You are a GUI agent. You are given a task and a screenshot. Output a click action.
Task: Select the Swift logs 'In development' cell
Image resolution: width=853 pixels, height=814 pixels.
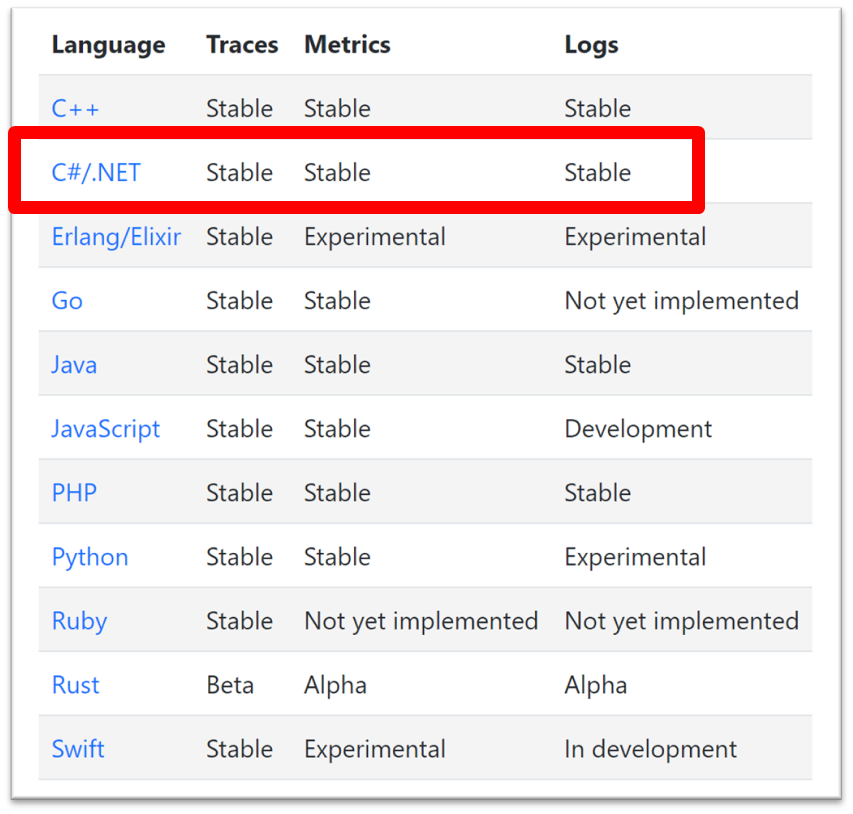coord(651,749)
